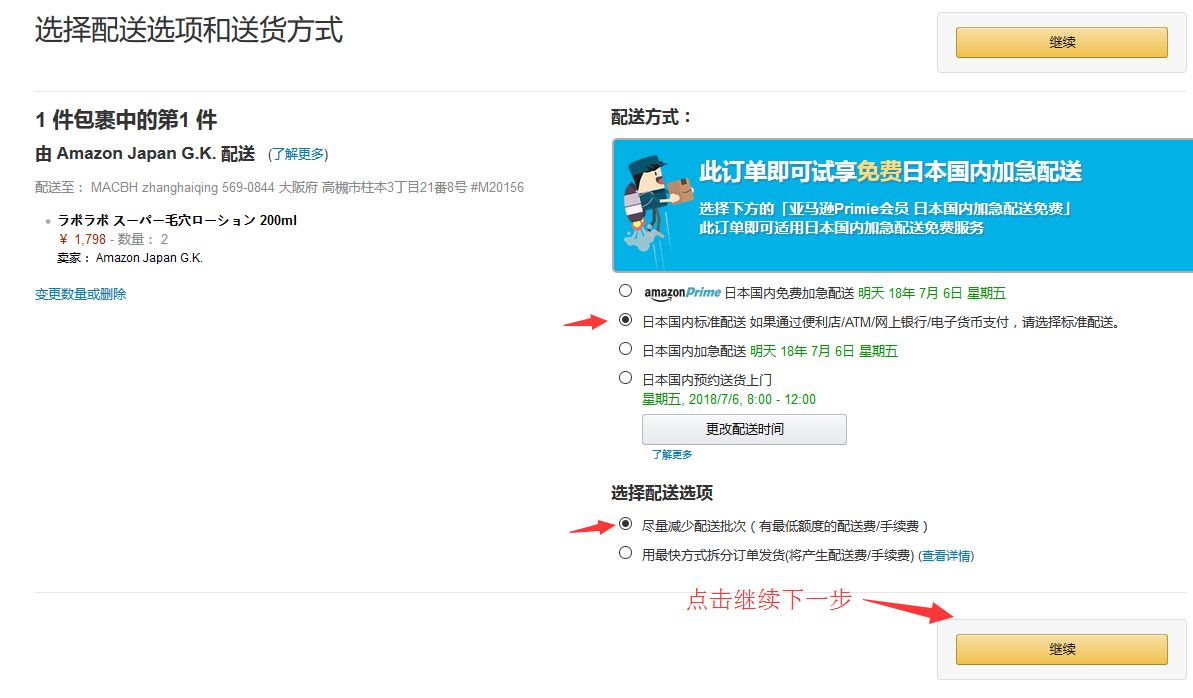Click the Amazon Prime logo
The image size is (1193, 698).
tap(682, 293)
